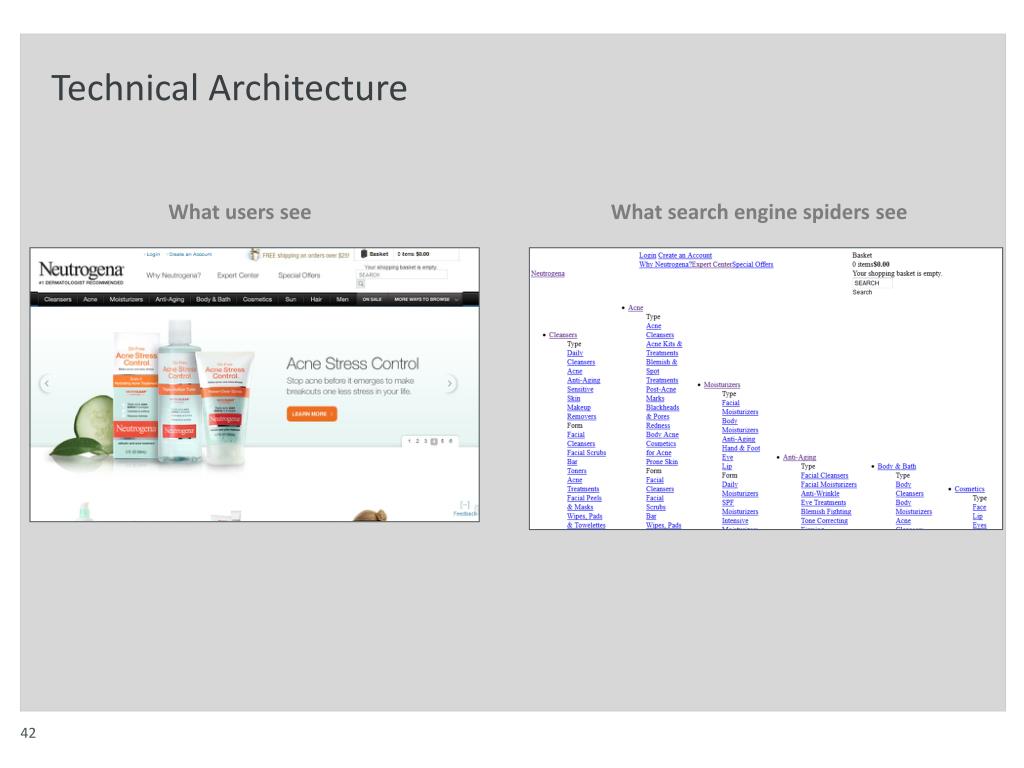1024x768 pixels.
Task: Jump to banner slide 6 in pager
Action: [451, 441]
